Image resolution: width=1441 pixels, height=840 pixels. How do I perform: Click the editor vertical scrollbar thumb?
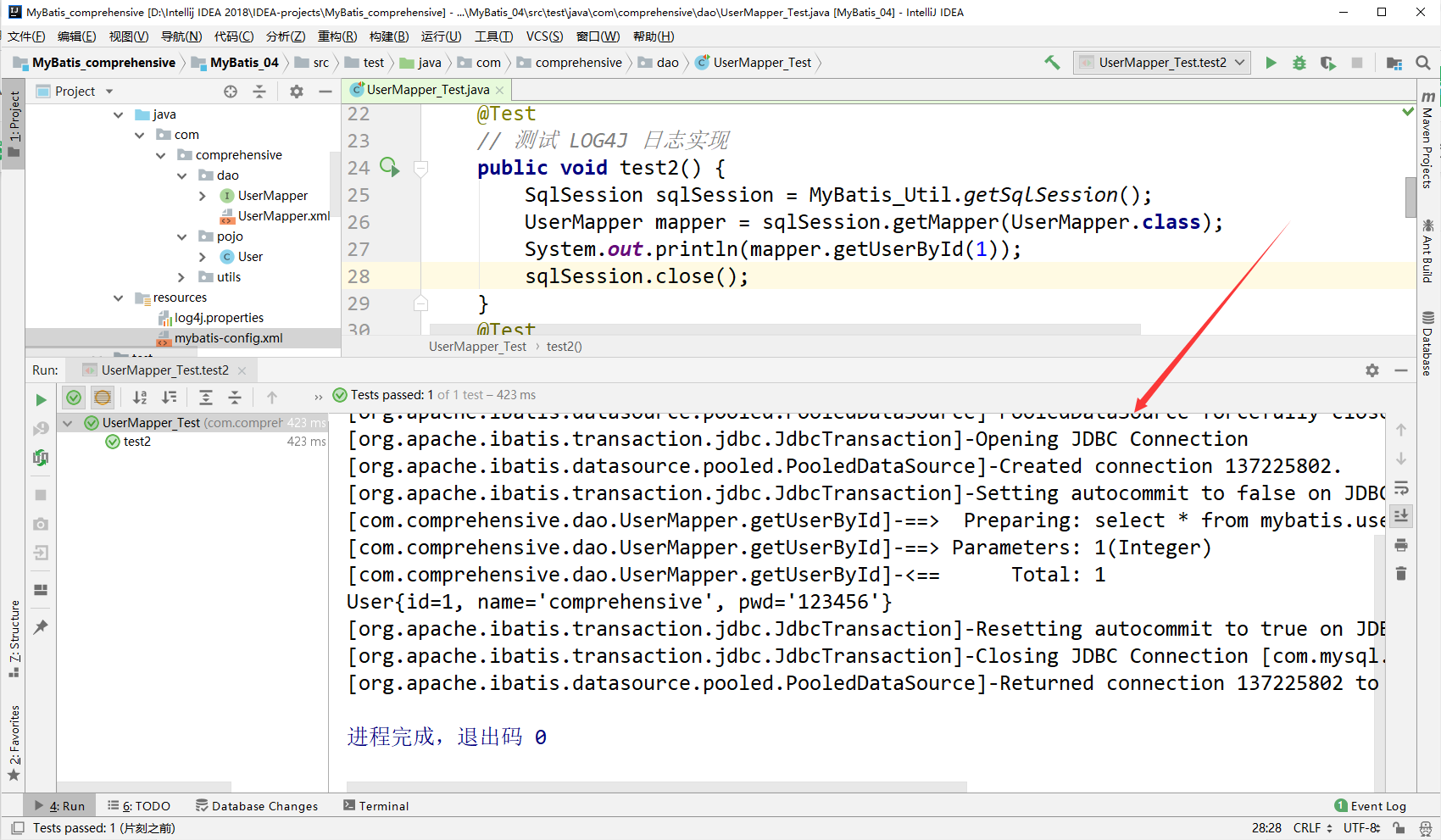(1410, 197)
